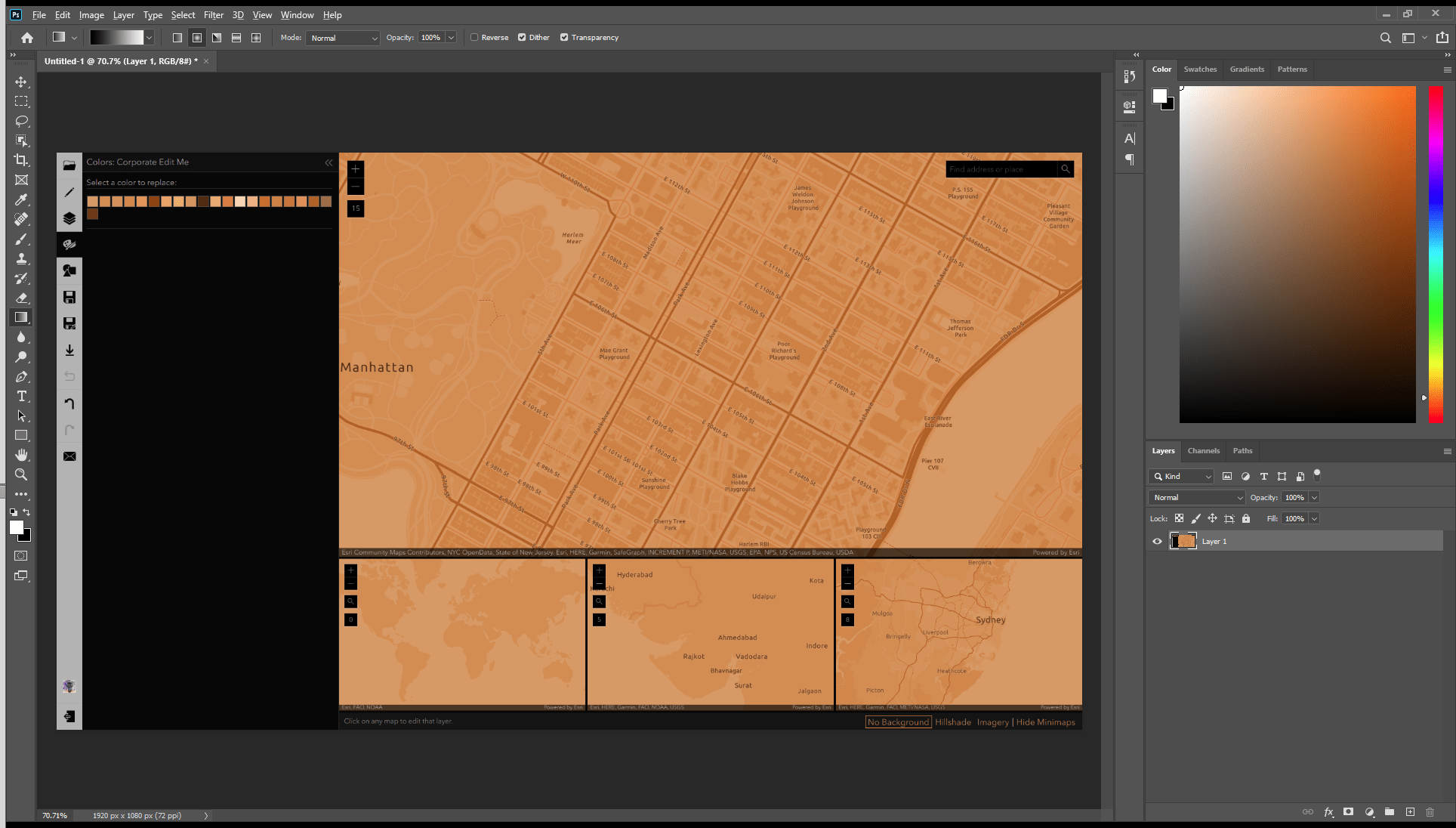The width and height of the screenshot is (1456, 828).
Task: Select the Move tool
Action: (x=21, y=82)
